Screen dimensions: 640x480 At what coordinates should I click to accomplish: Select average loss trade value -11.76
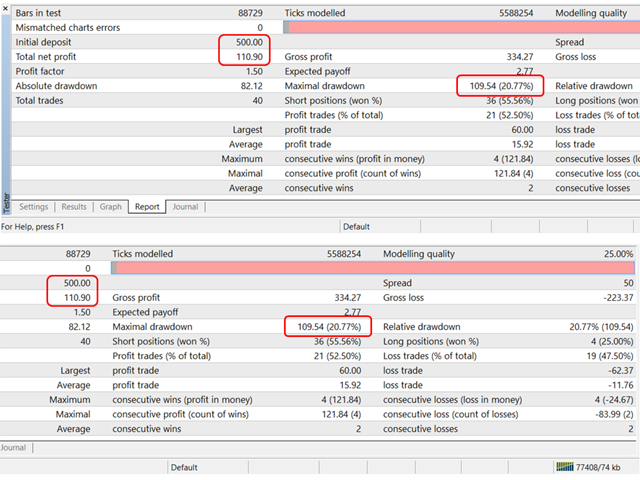tap(620, 385)
